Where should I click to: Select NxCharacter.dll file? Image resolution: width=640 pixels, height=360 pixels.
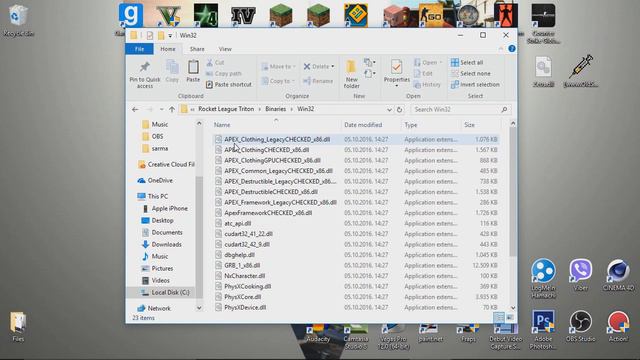[x=244, y=276]
